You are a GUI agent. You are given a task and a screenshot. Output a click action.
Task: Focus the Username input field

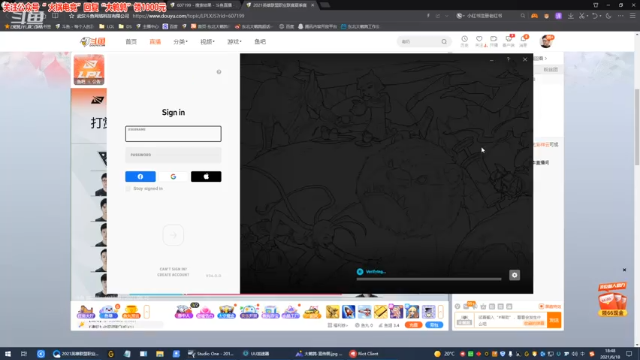(173, 133)
